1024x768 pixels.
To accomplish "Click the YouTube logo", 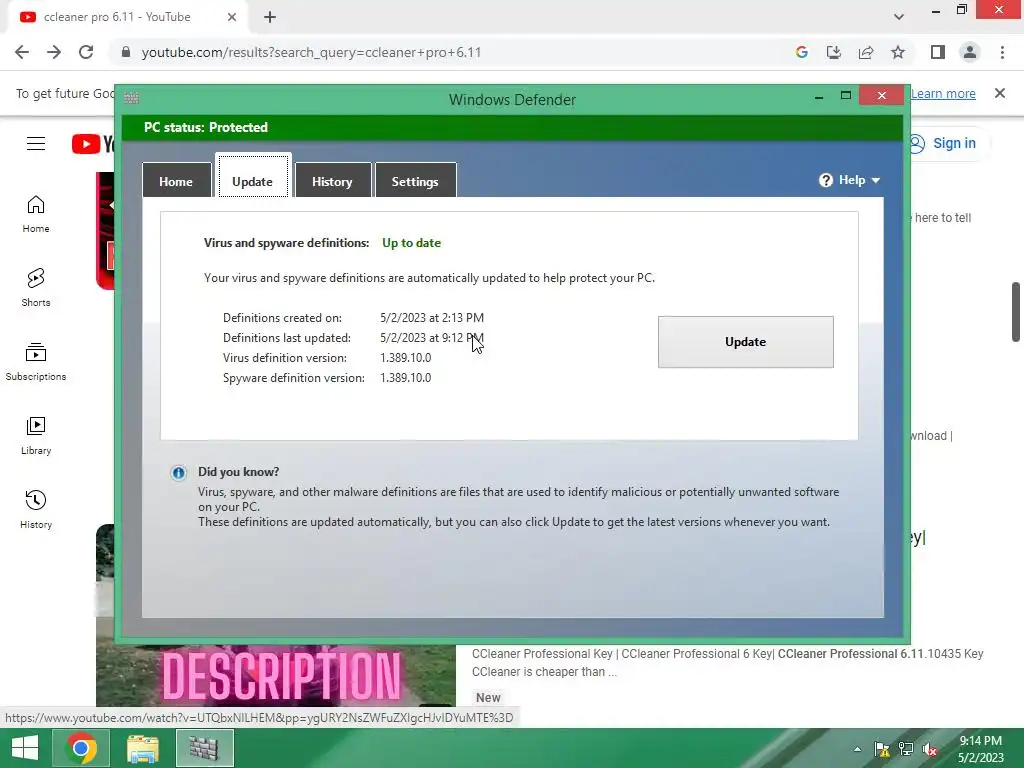I will (93, 144).
